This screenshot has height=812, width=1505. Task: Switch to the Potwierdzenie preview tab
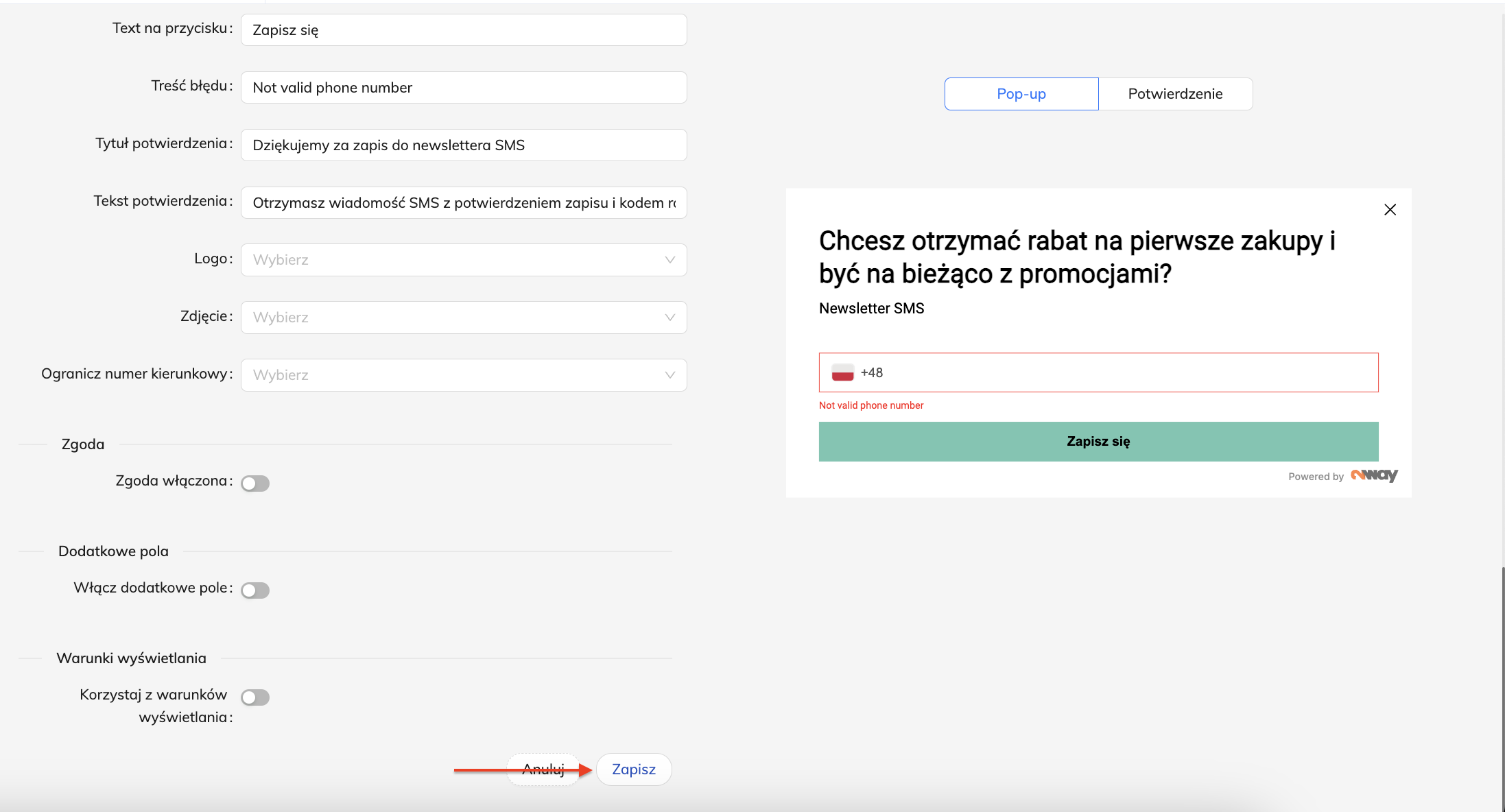tap(1175, 94)
